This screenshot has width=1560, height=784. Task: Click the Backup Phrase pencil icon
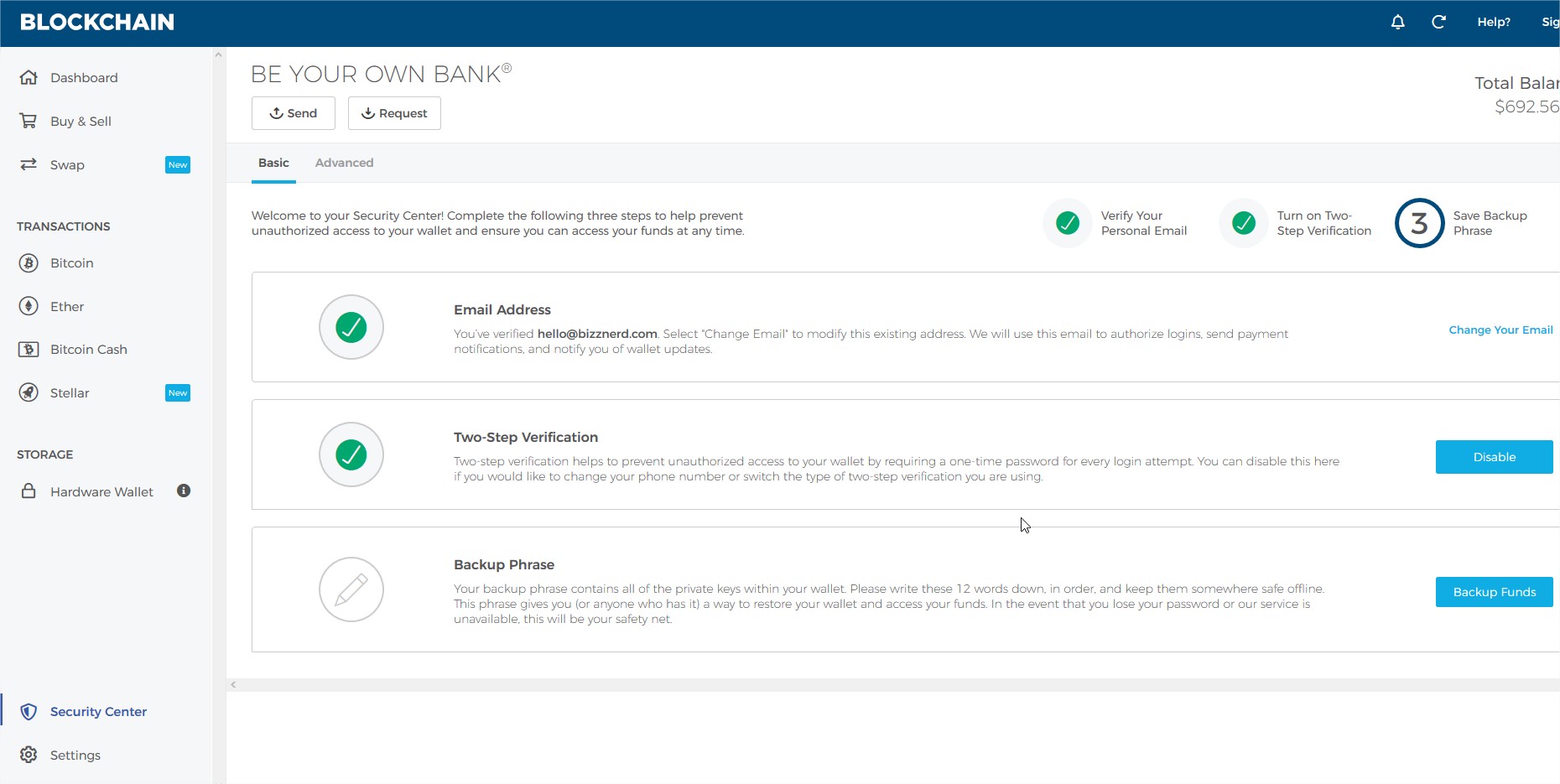(351, 589)
